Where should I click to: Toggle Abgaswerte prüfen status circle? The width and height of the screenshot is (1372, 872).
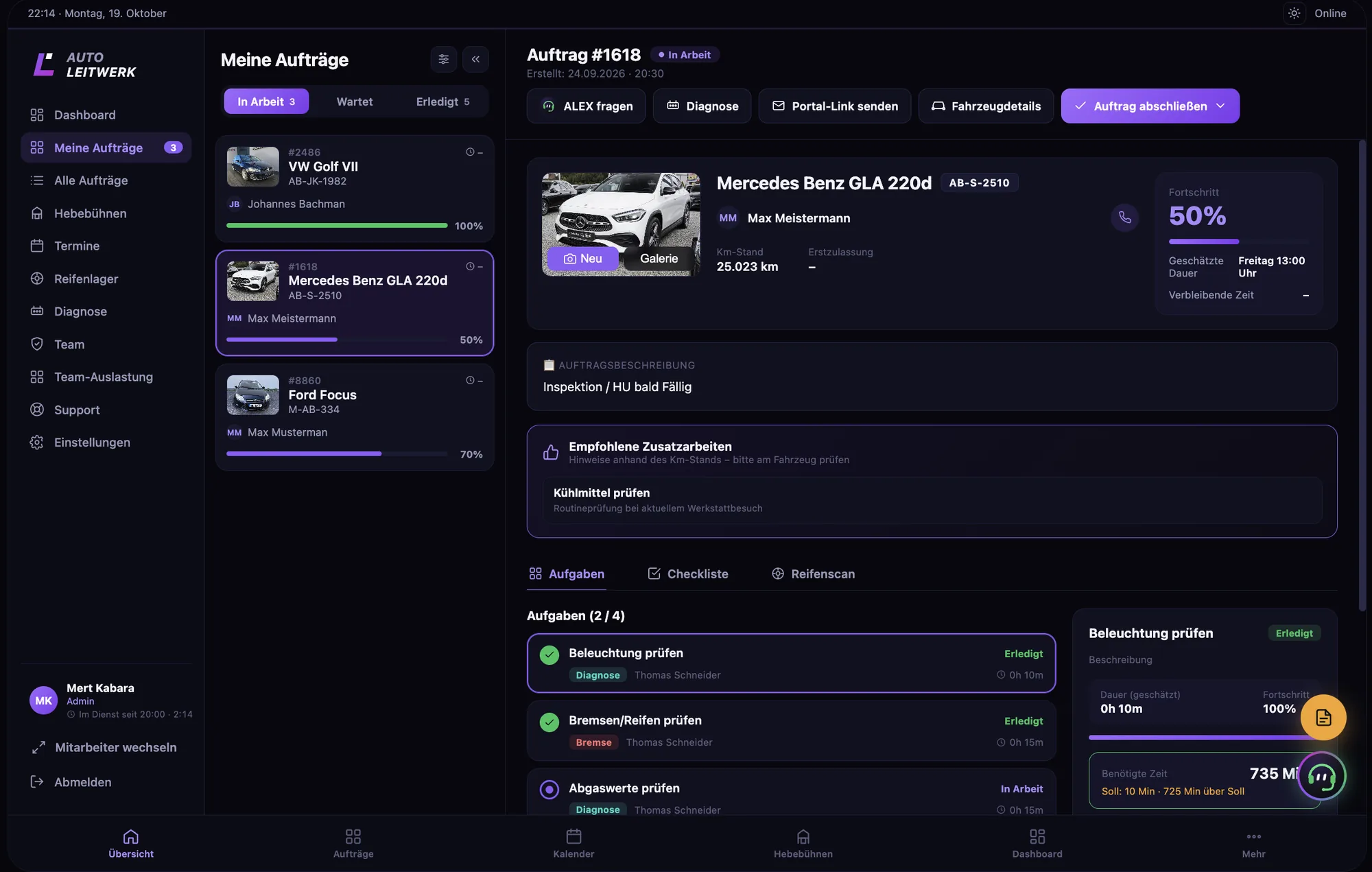[x=549, y=790]
